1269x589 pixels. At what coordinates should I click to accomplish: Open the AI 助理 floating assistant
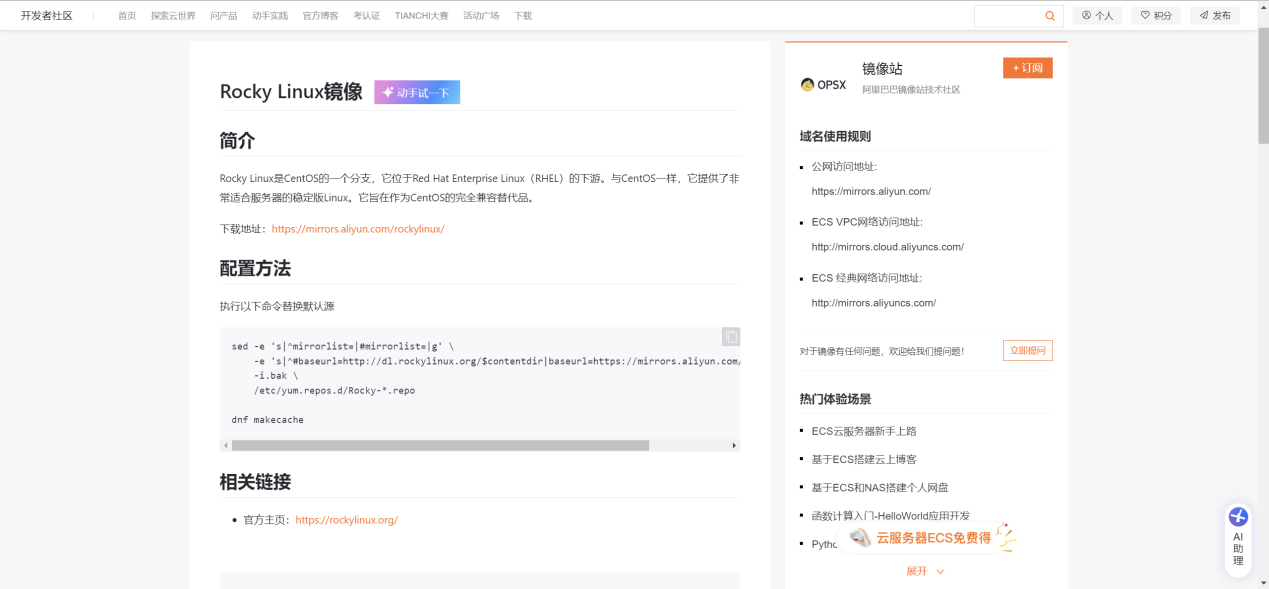(x=1238, y=541)
